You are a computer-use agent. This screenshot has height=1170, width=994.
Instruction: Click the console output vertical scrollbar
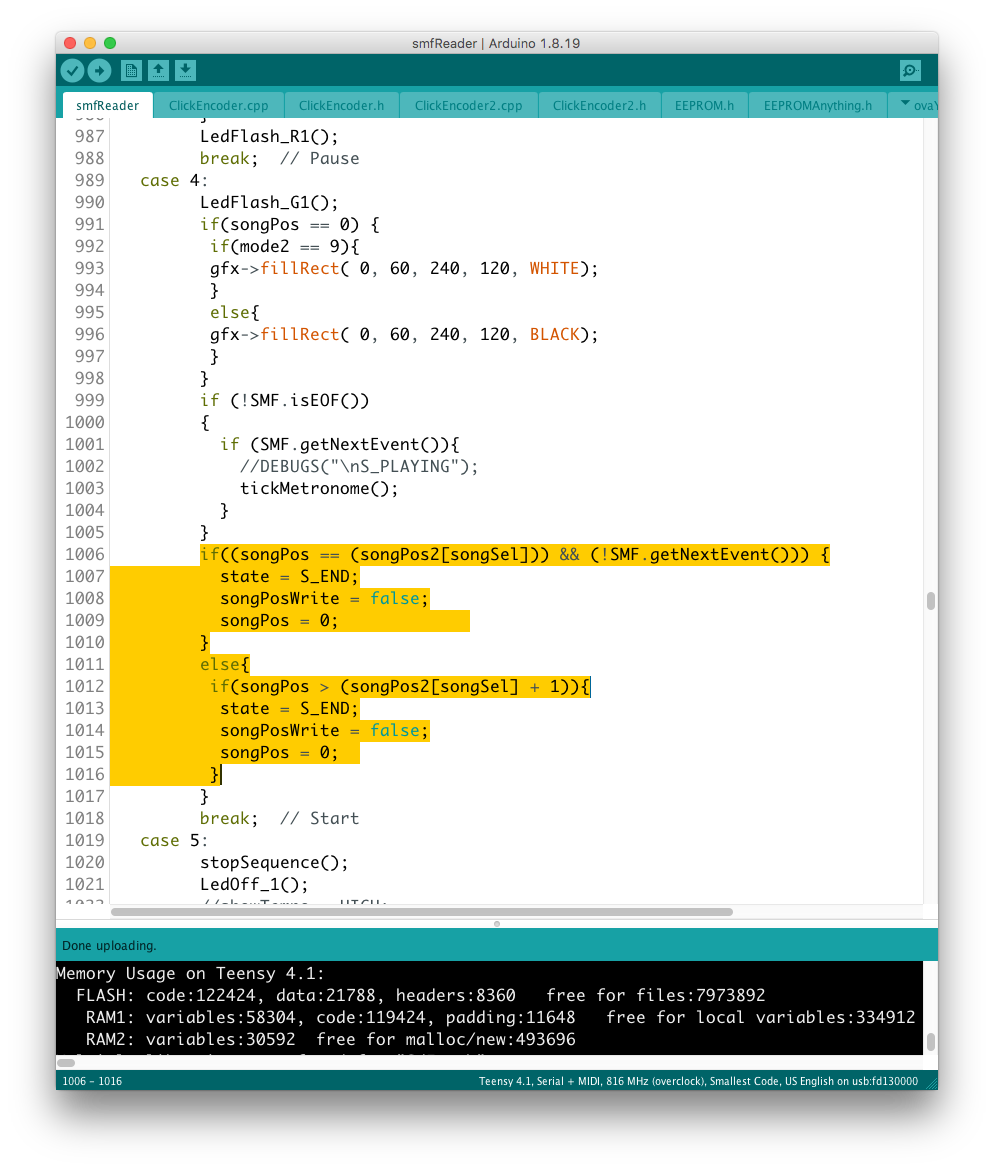point(931,1041)
